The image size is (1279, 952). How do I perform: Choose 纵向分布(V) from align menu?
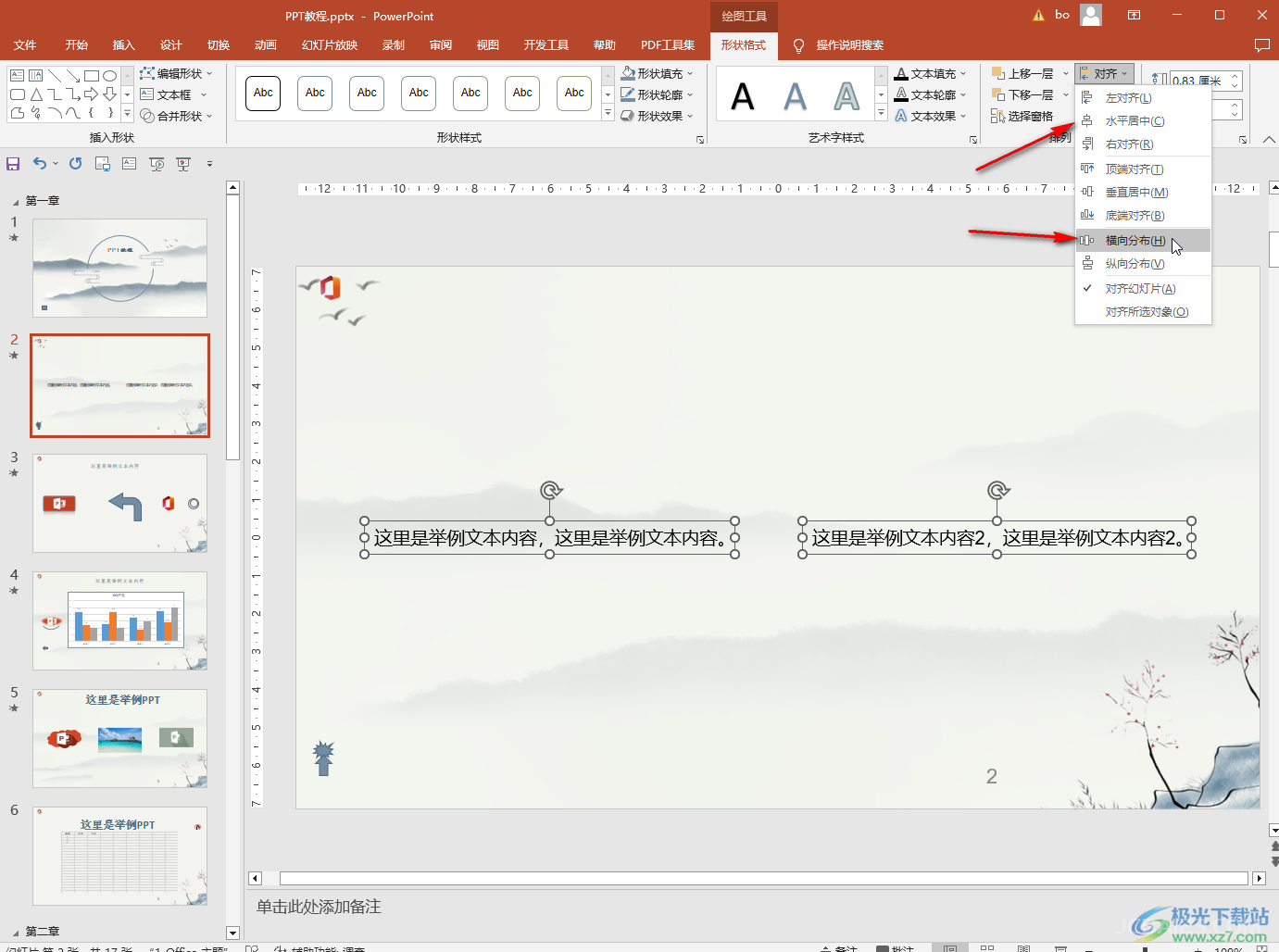(1143, 264)
